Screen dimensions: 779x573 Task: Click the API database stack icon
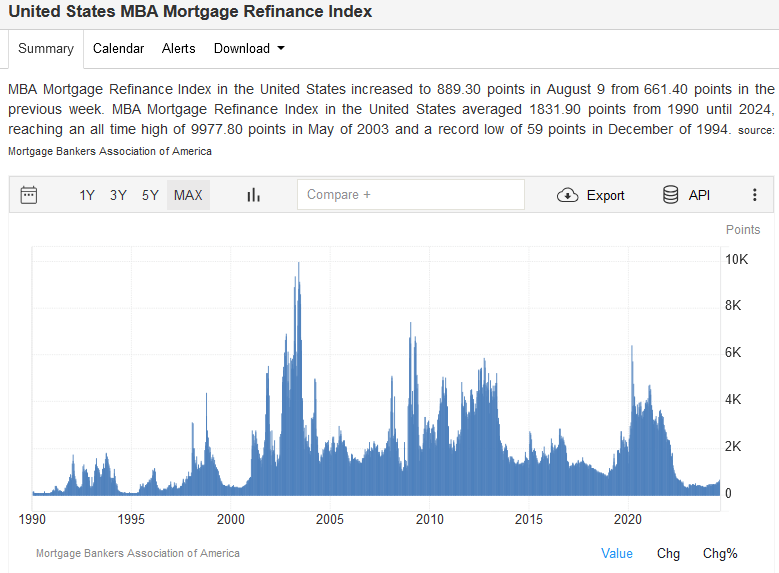(x=671, y=195)
